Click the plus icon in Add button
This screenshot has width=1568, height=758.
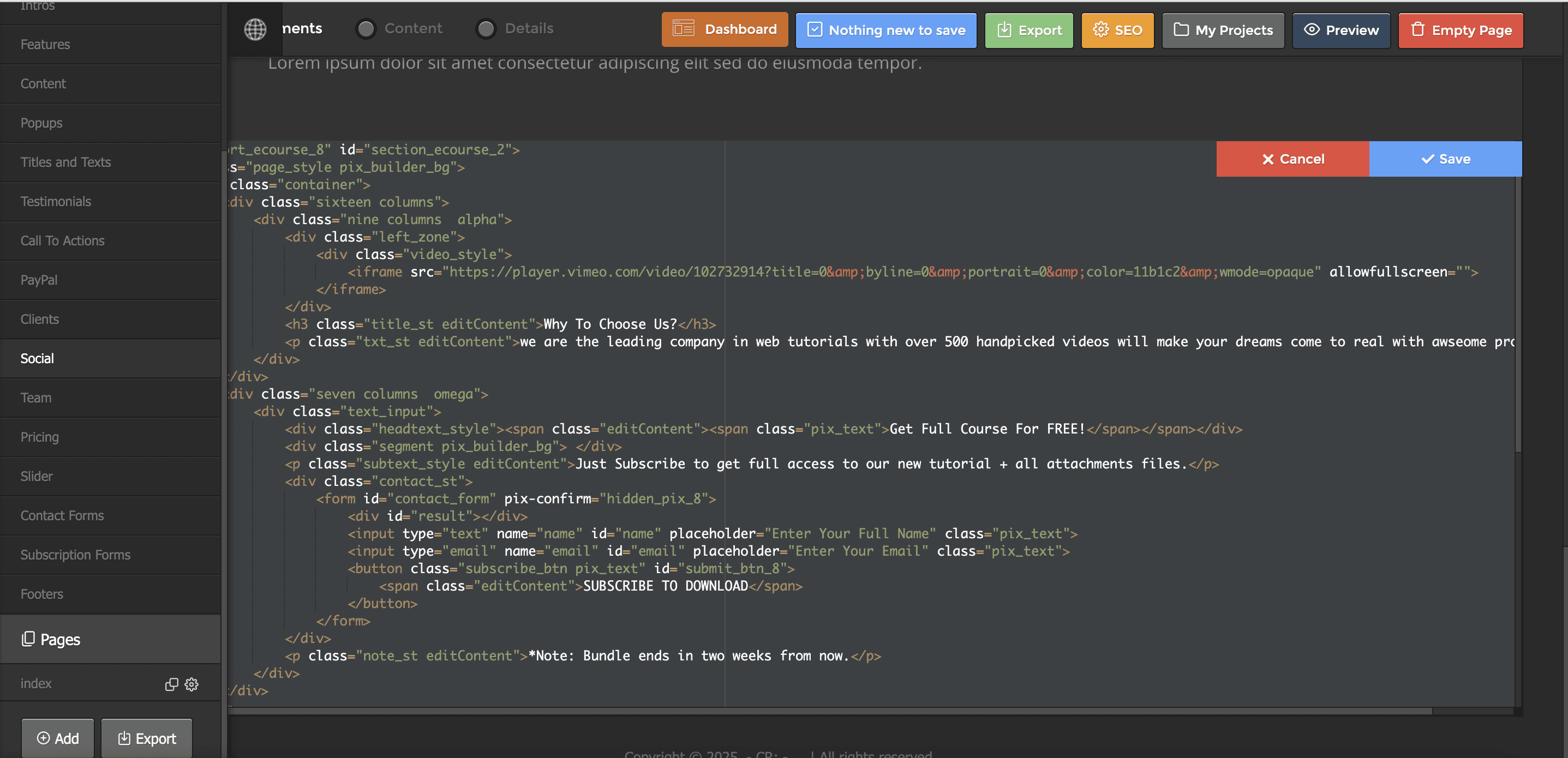pyautogui.click(x=43, y=738)
